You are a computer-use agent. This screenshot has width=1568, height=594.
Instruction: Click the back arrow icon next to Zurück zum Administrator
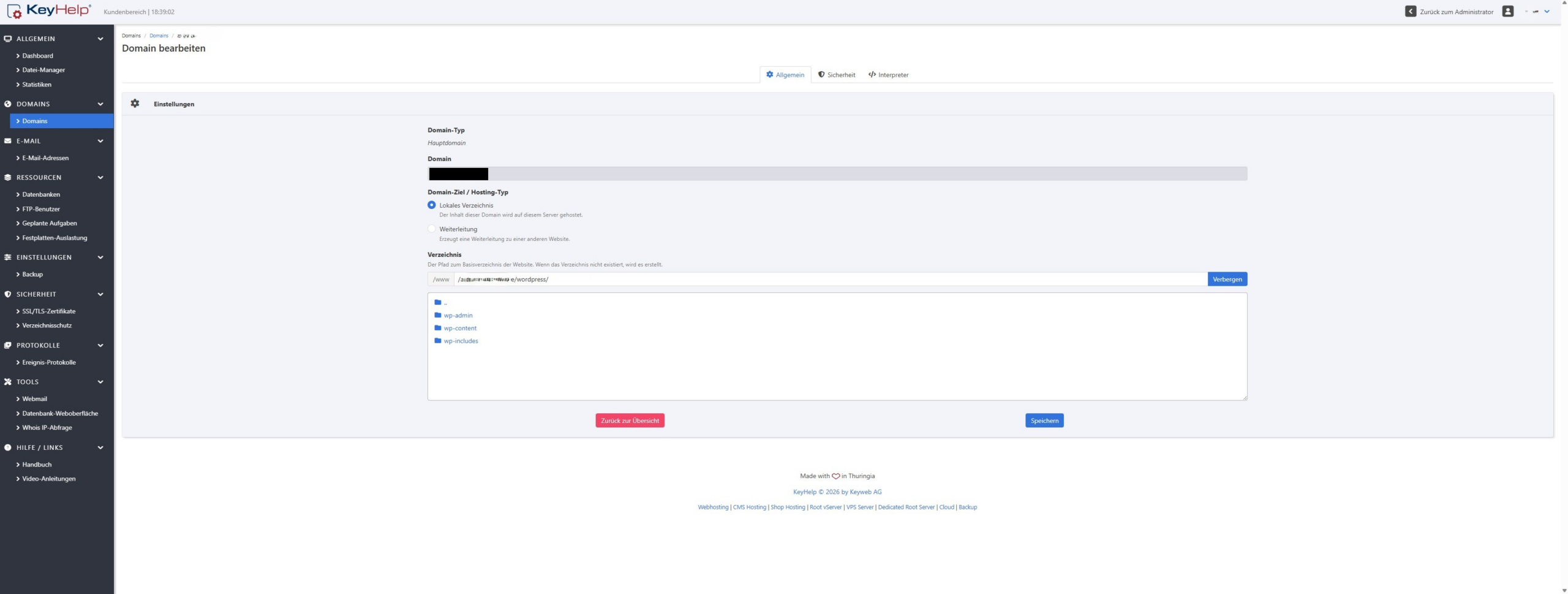pos(1411,12)
